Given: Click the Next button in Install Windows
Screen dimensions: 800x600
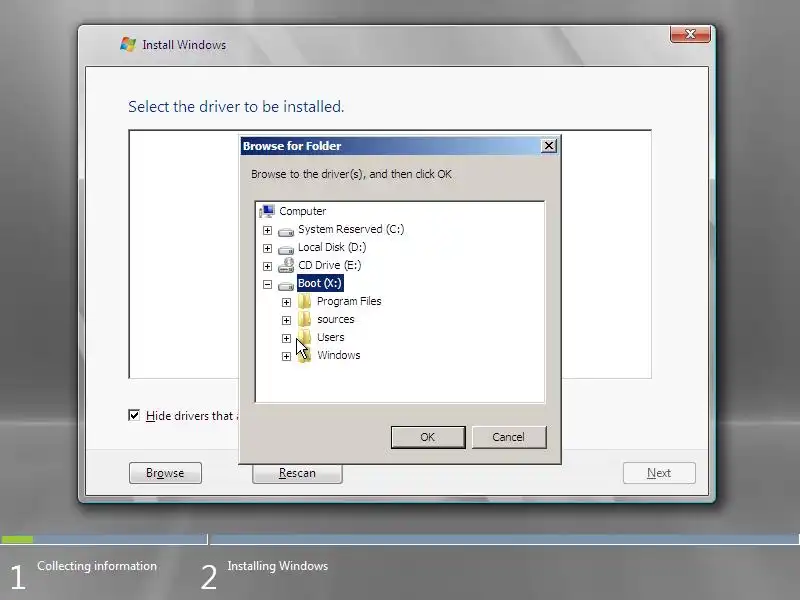Looking at the screenshot, I should point(659,473).
